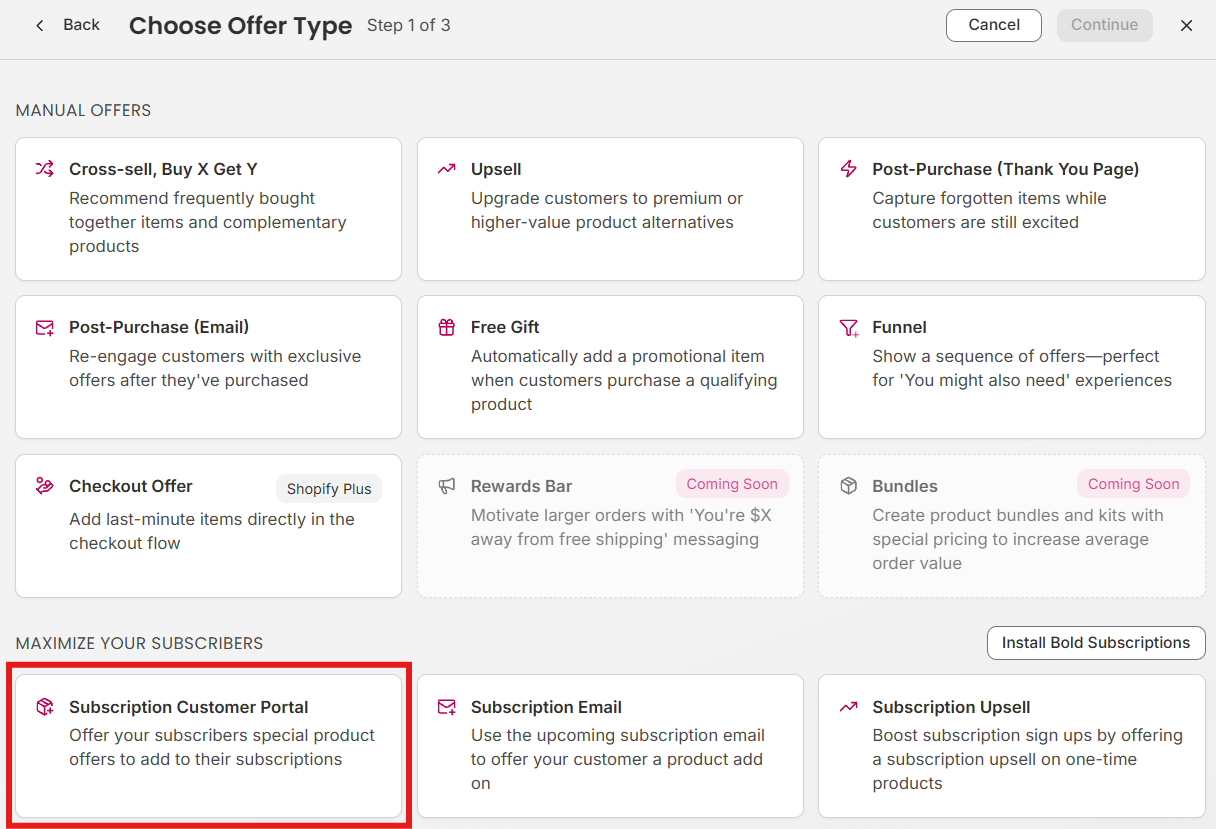Click the Shopify Plus badge
This screenshot has width=1216, height=829.
tap(329, 489)
